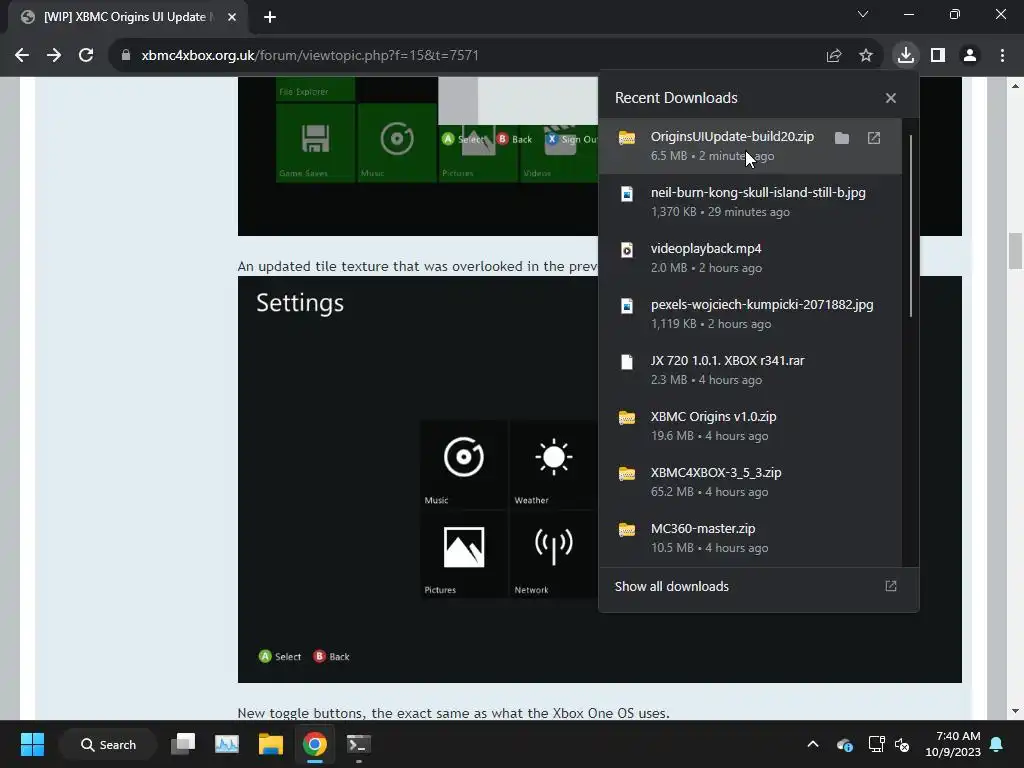Screen dimensions: 1024x768
Task: Open JX 720 1.0.1. XBOX r341.rar download
Action: [x=750, y=370]
